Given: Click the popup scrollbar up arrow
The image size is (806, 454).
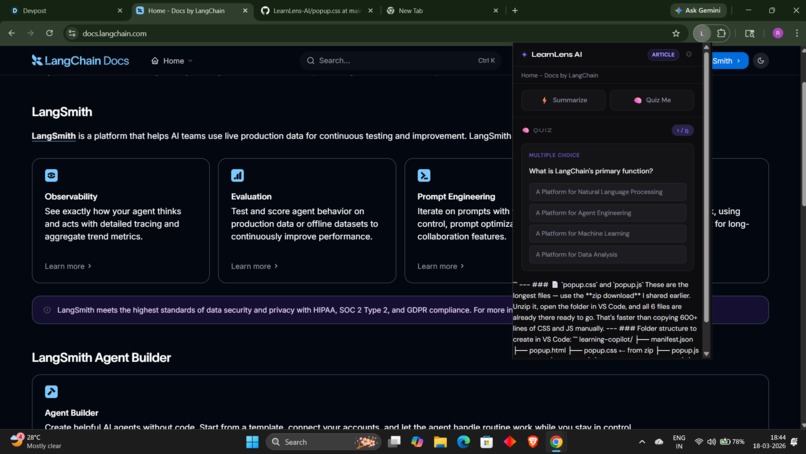Looking at the screenshot, I should point(706,47).
